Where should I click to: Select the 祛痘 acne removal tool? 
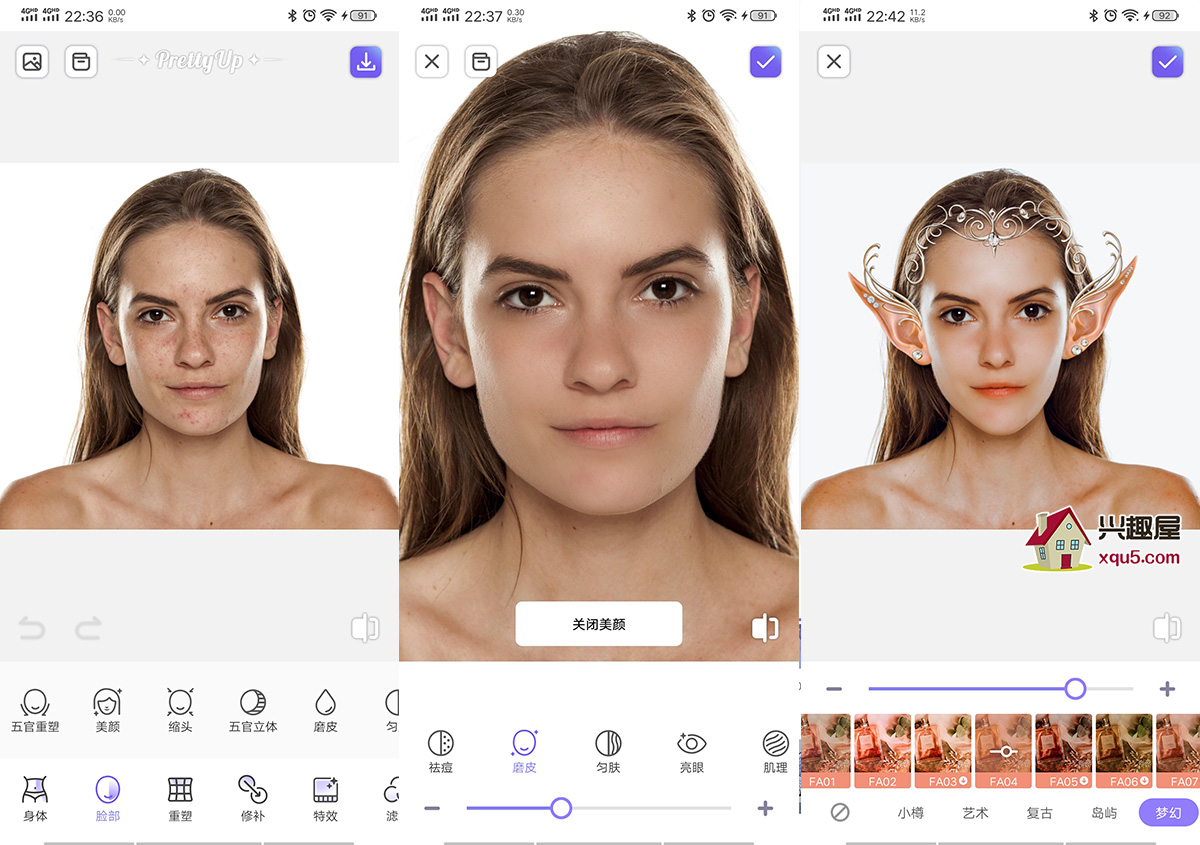coord(441,751)
